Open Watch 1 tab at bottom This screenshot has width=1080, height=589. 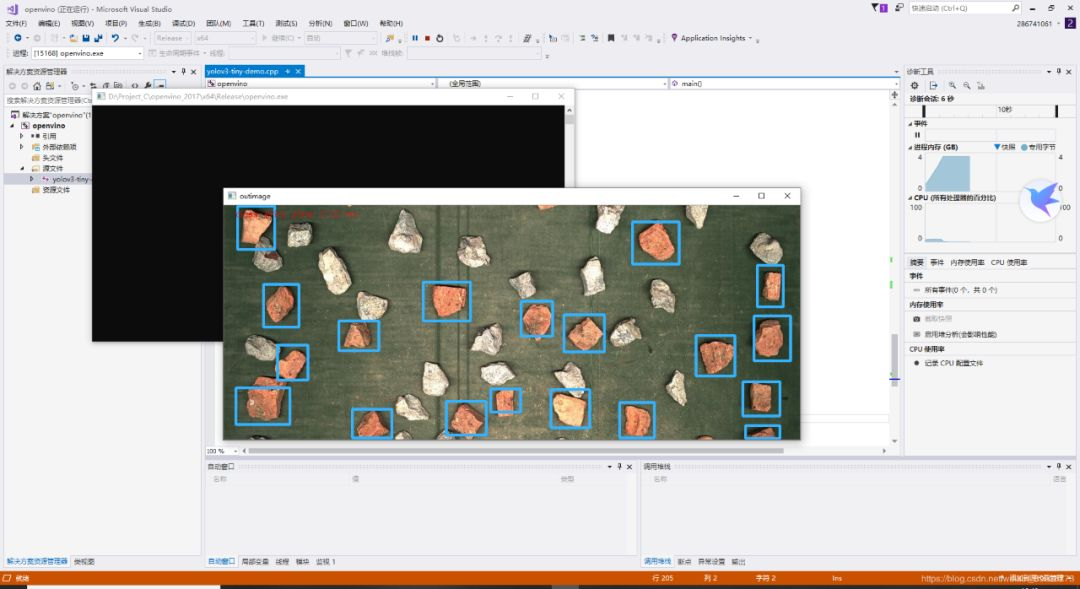pyautogui.click(x=325, y=561)
